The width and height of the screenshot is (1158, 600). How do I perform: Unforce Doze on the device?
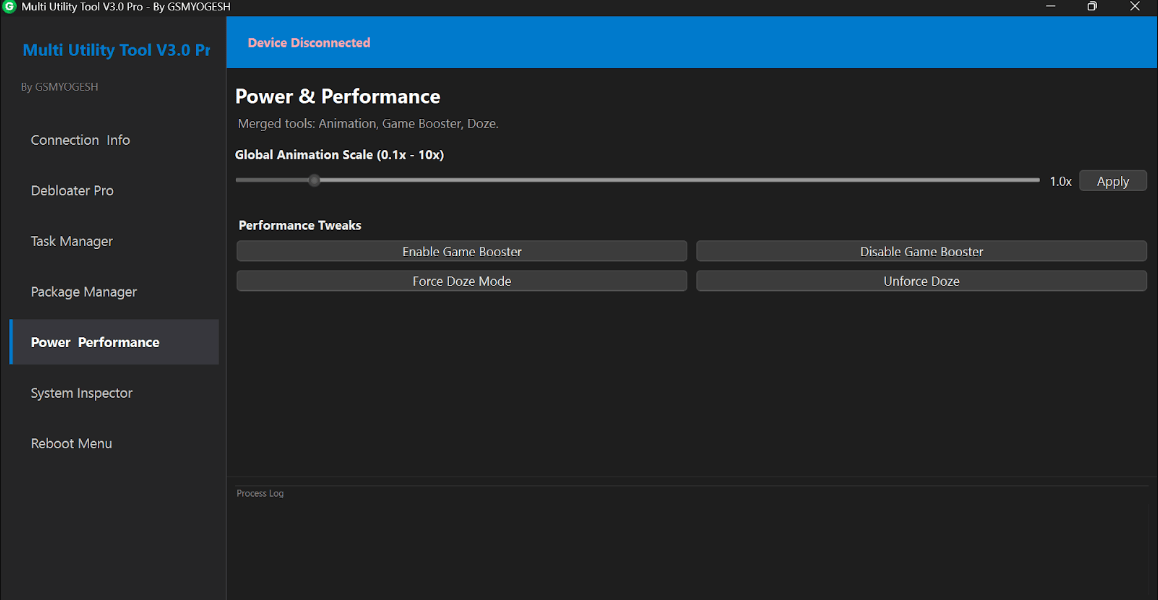click(x=920, y=281)
